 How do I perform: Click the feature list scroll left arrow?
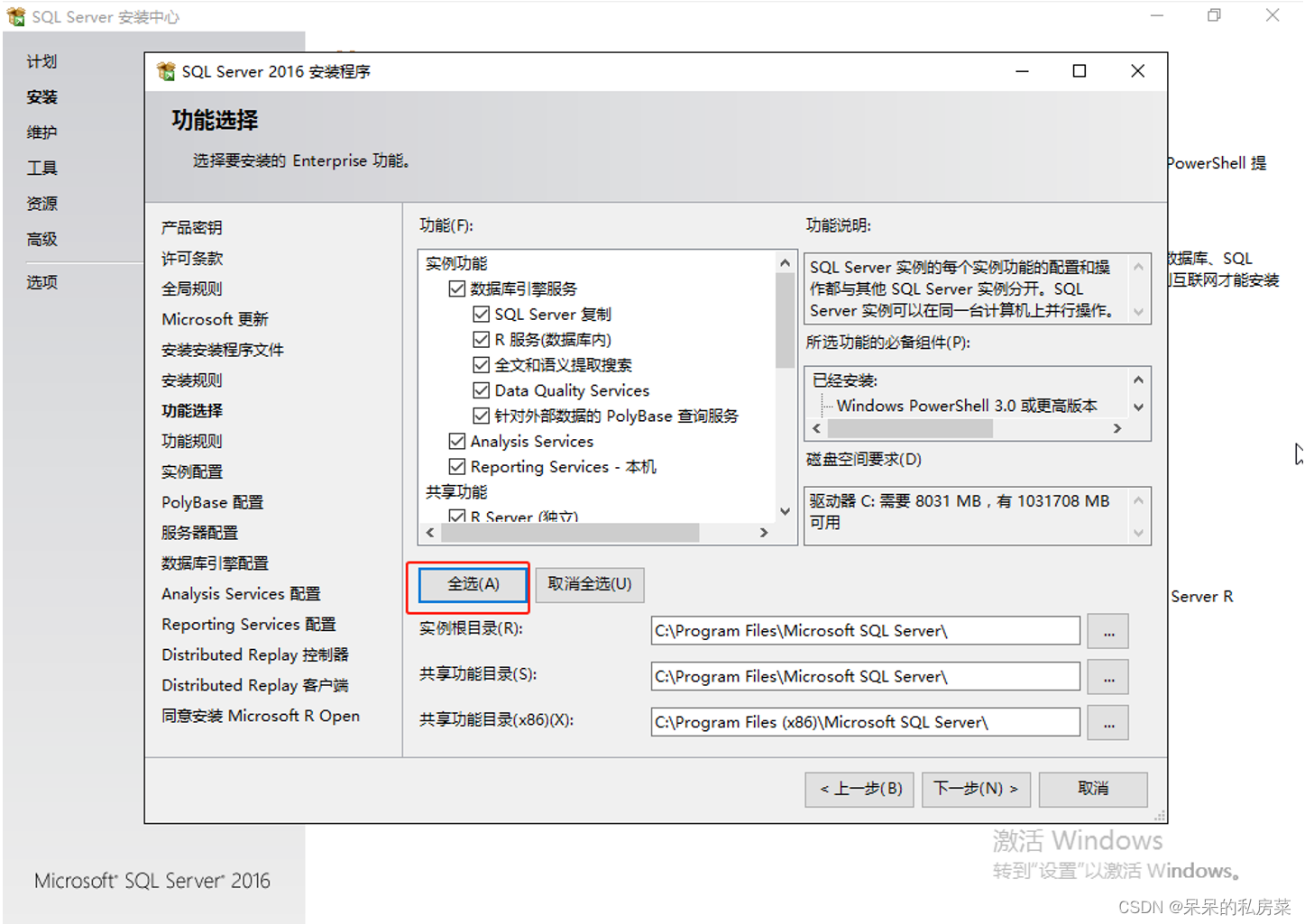click(x=430, y=533)
